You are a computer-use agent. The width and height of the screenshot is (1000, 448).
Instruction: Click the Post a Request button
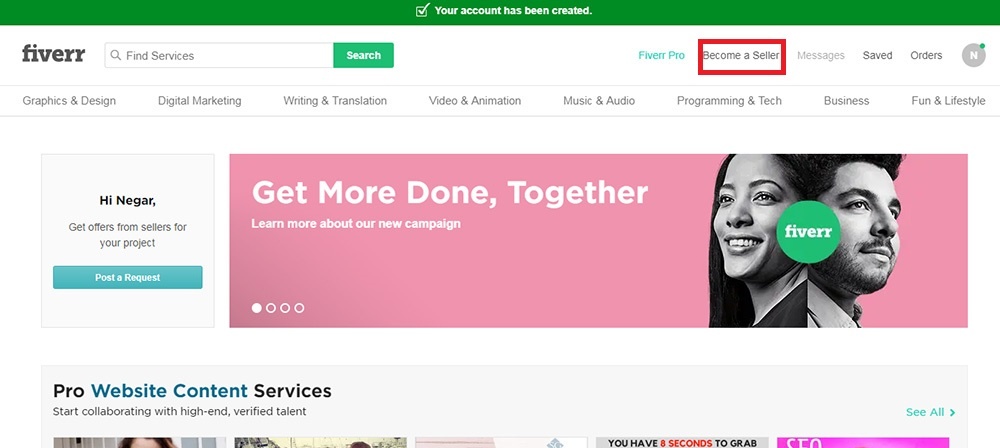click(128, 278)
